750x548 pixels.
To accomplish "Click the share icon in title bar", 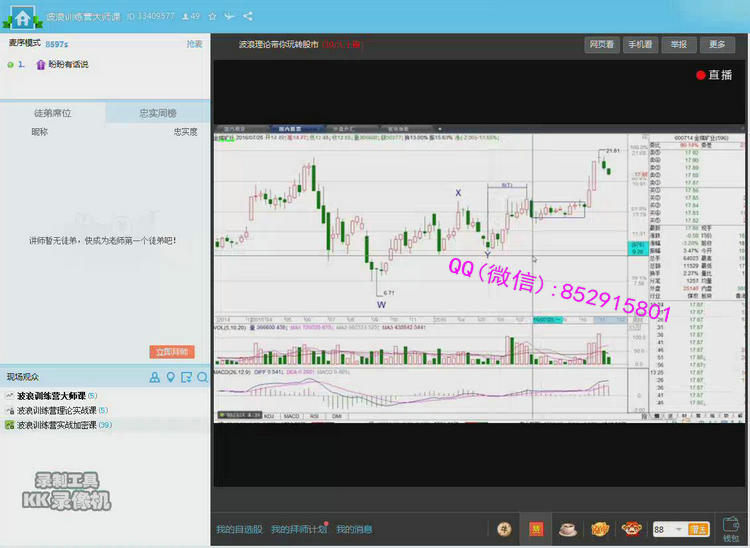I will pyautogui.click(x=248, y=17).
